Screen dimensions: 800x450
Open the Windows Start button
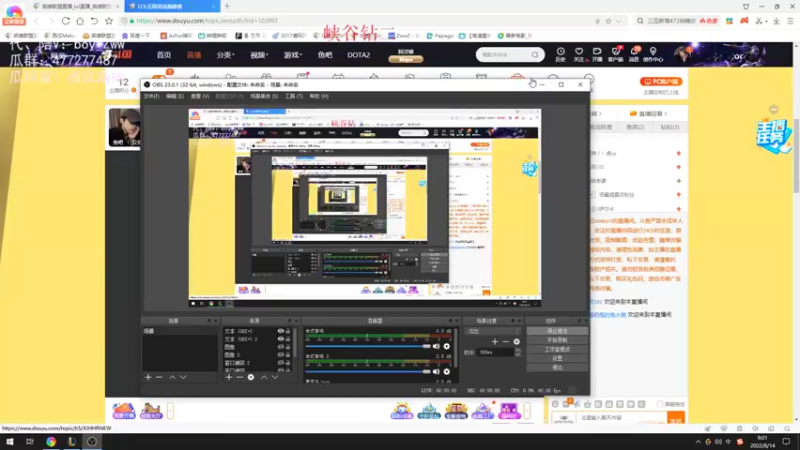tap(10, 442)
